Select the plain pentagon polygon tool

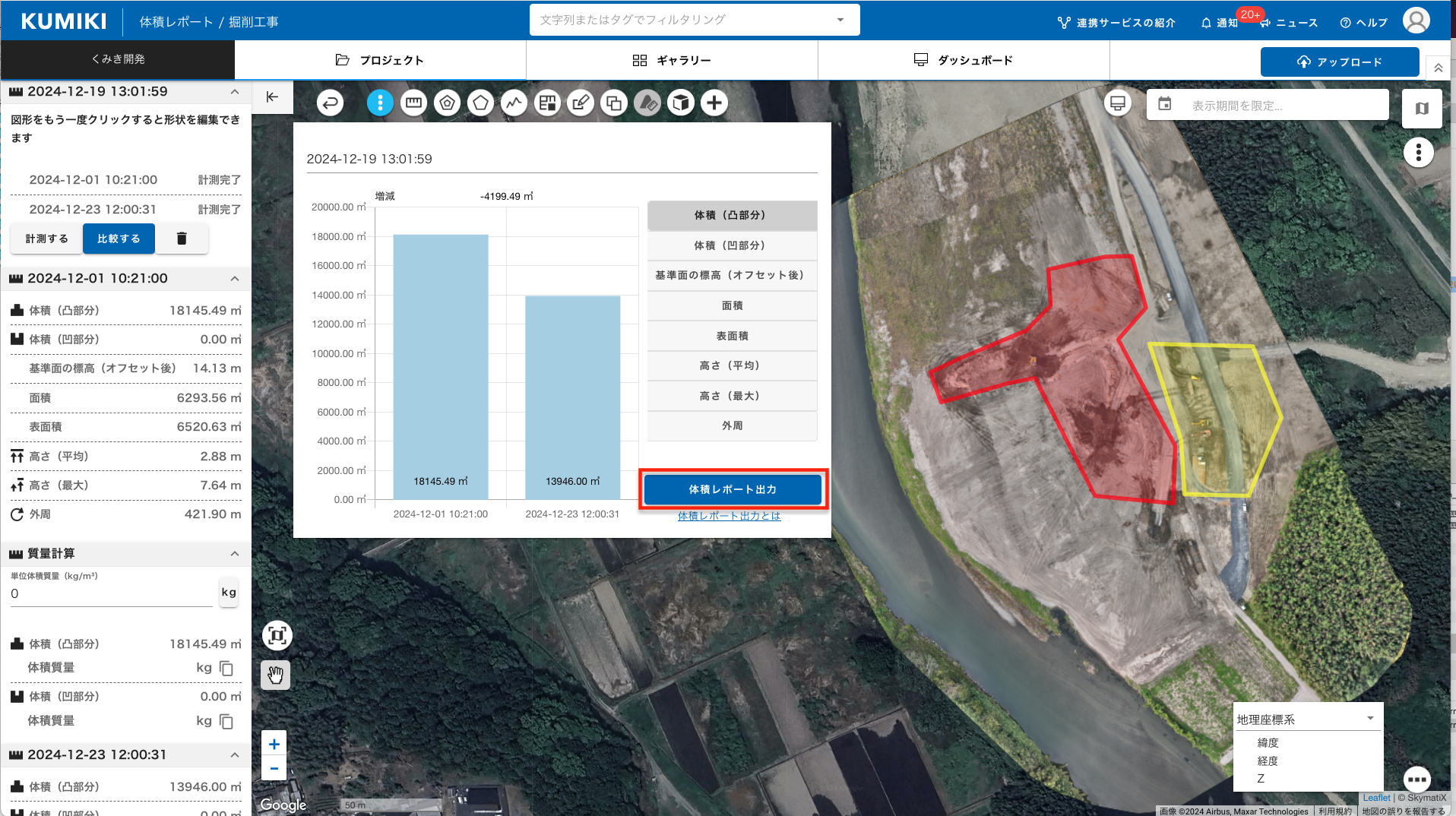[x=480, y=103]
